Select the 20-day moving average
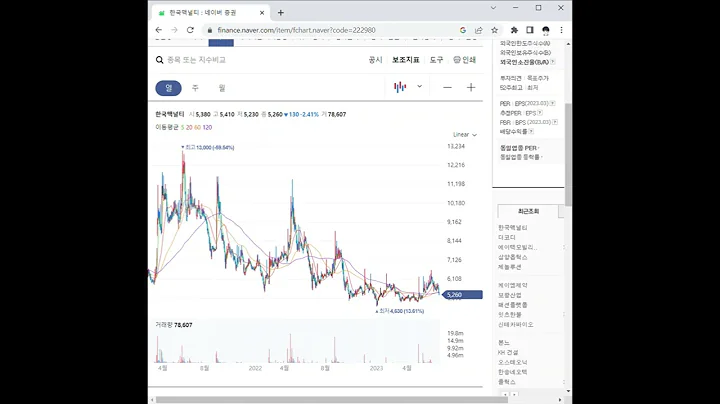Viewport: 720px width, 404px height. 189,127
